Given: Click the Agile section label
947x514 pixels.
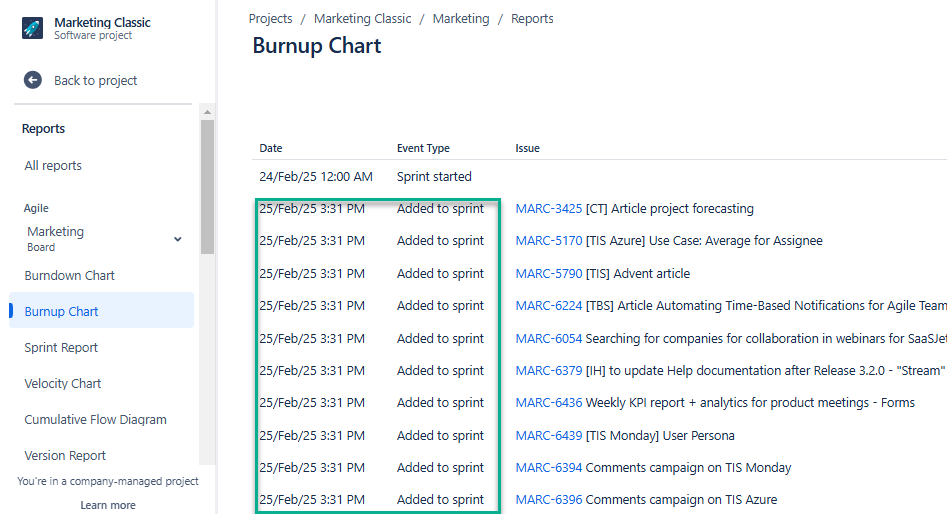Looking at the screenshot, I should pyautogui.click(x=36, y=208).
